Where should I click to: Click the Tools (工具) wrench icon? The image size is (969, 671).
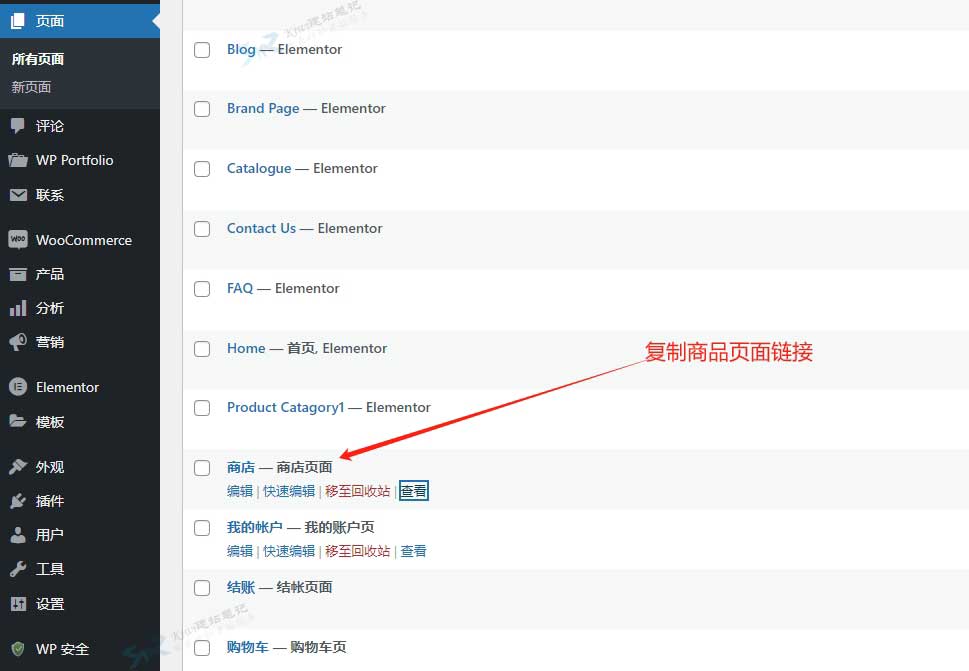[x=18, y=568]
